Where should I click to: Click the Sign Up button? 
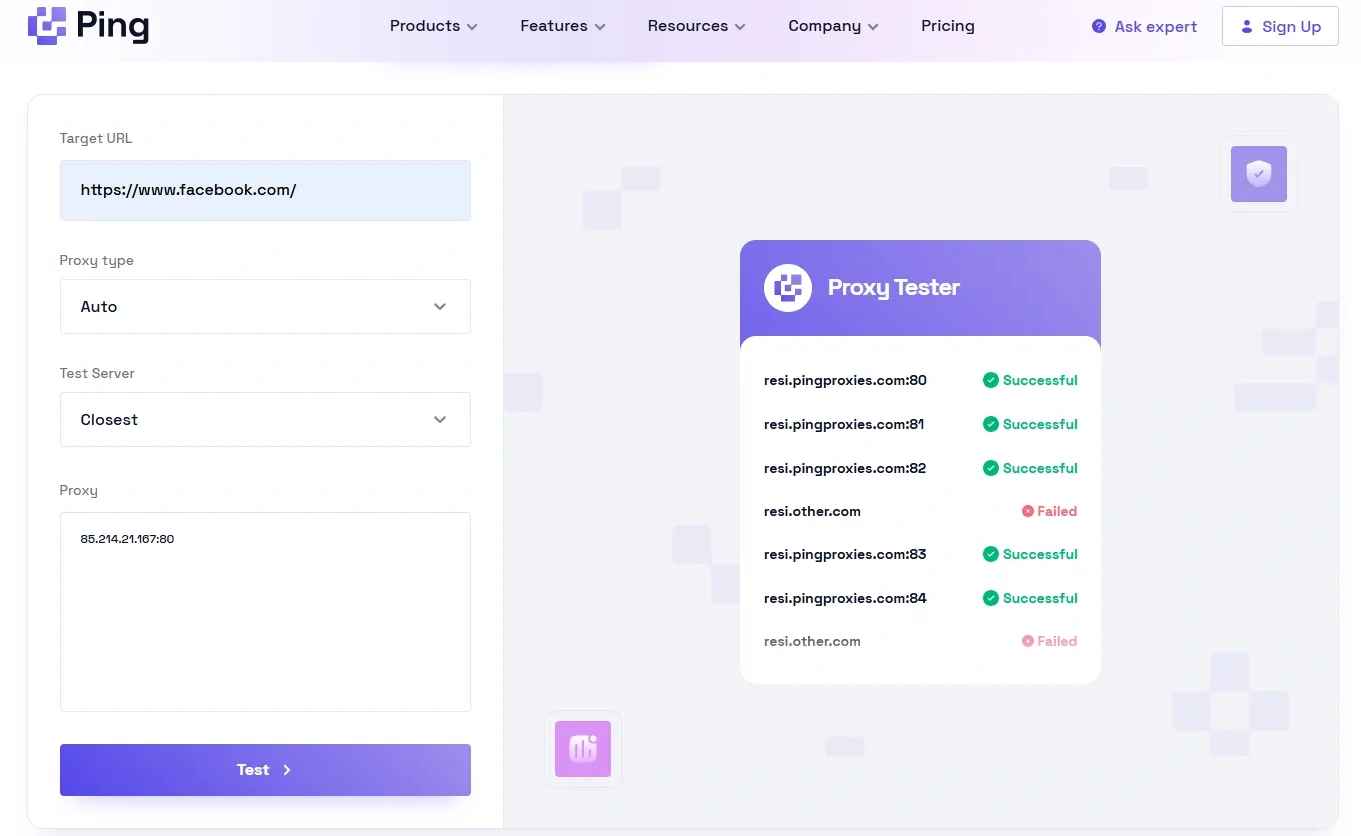coord(1280,27)
